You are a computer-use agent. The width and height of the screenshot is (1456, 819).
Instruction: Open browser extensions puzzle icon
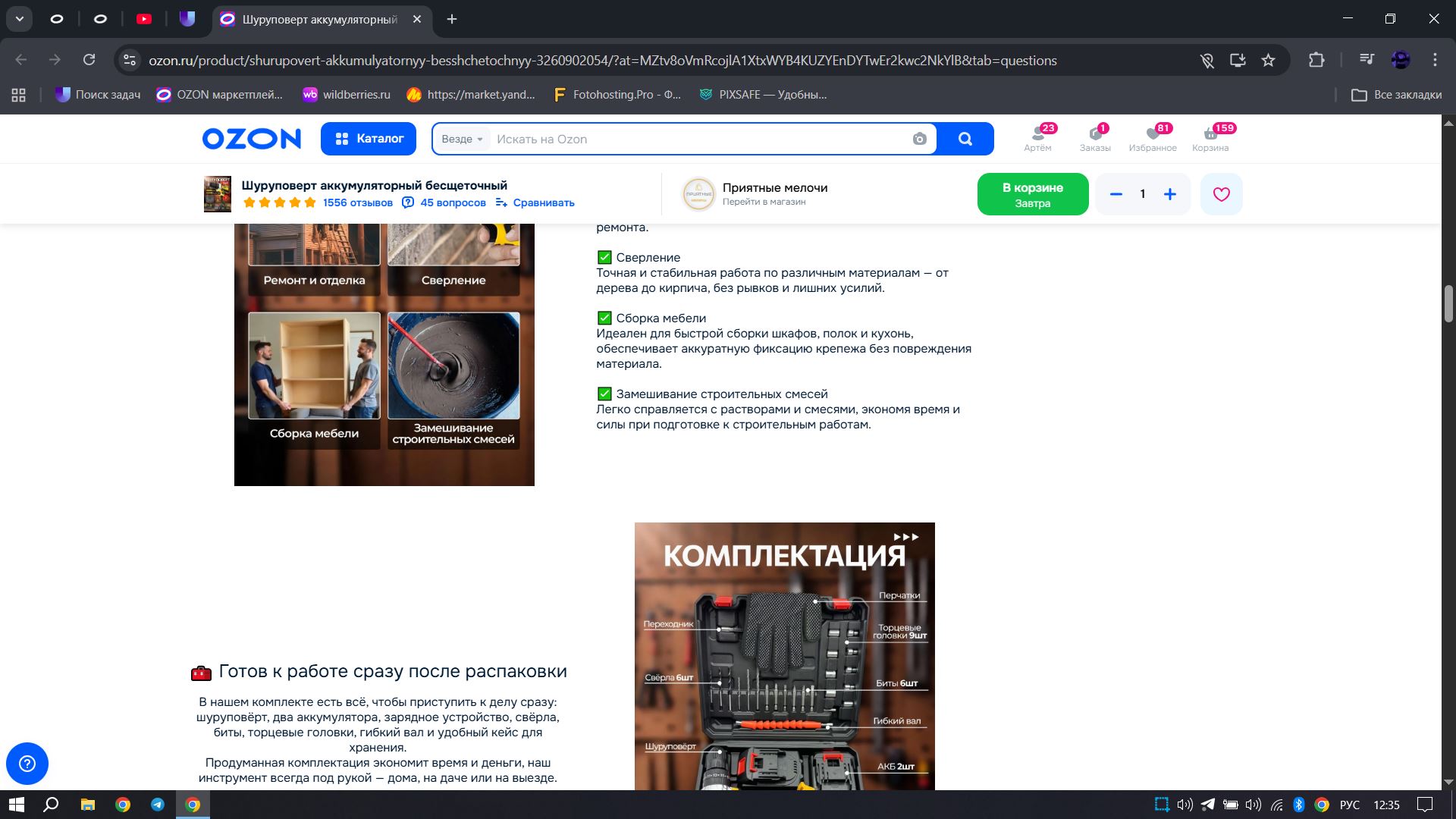tap(1316, 60)
